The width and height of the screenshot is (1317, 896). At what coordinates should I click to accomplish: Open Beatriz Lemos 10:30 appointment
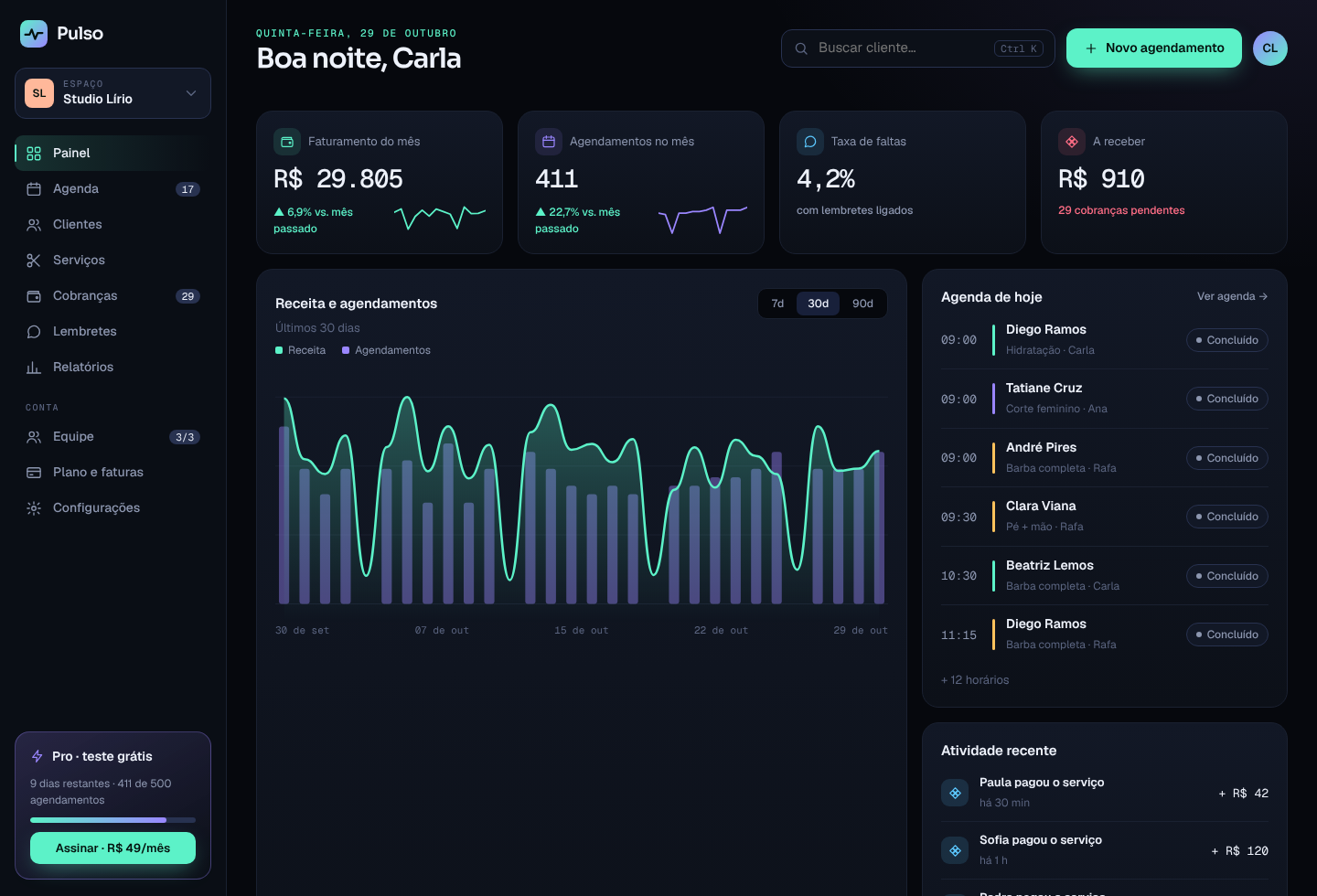point(1105,576)
